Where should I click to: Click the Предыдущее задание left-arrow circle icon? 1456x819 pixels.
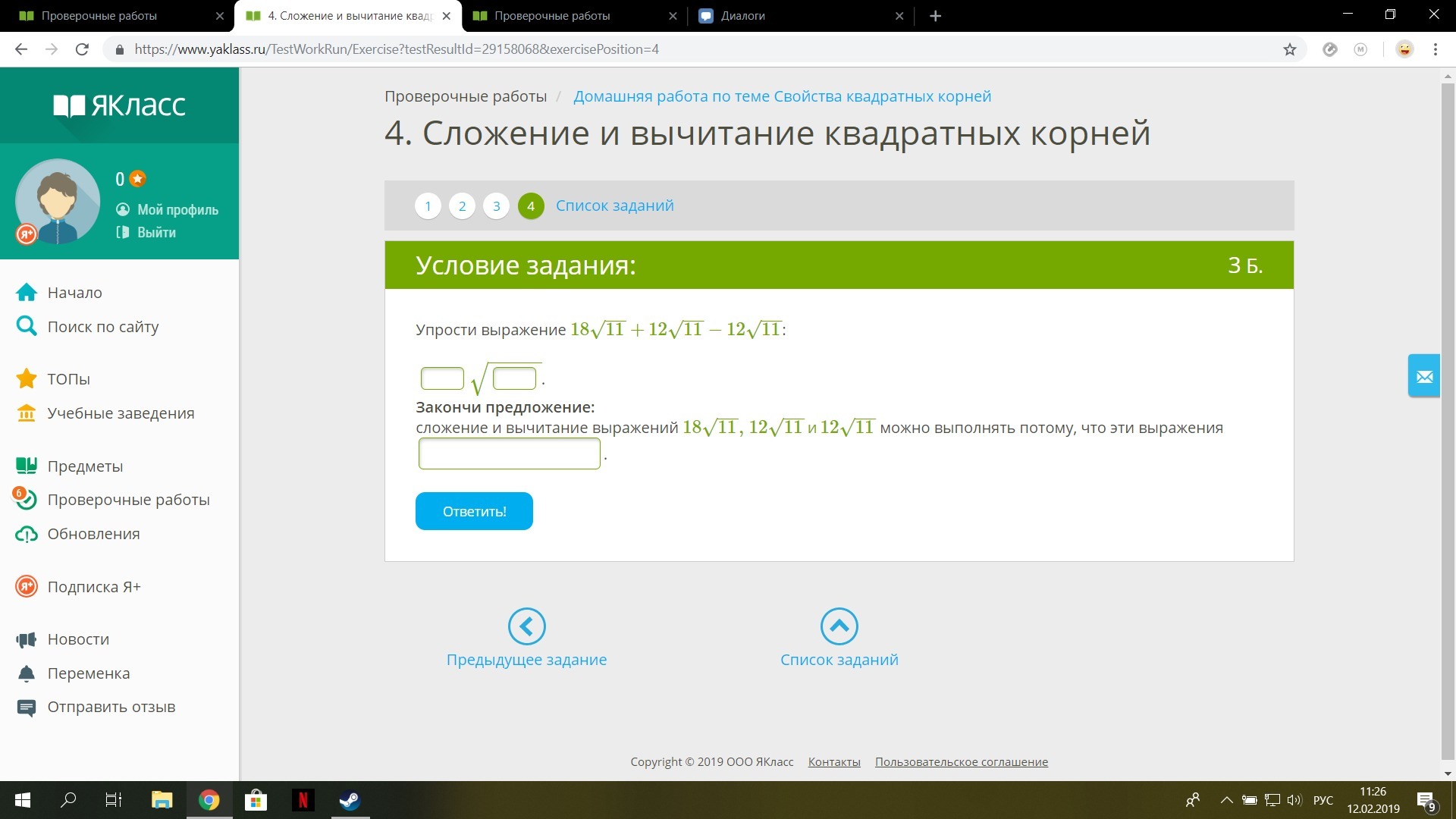point(526,626)
